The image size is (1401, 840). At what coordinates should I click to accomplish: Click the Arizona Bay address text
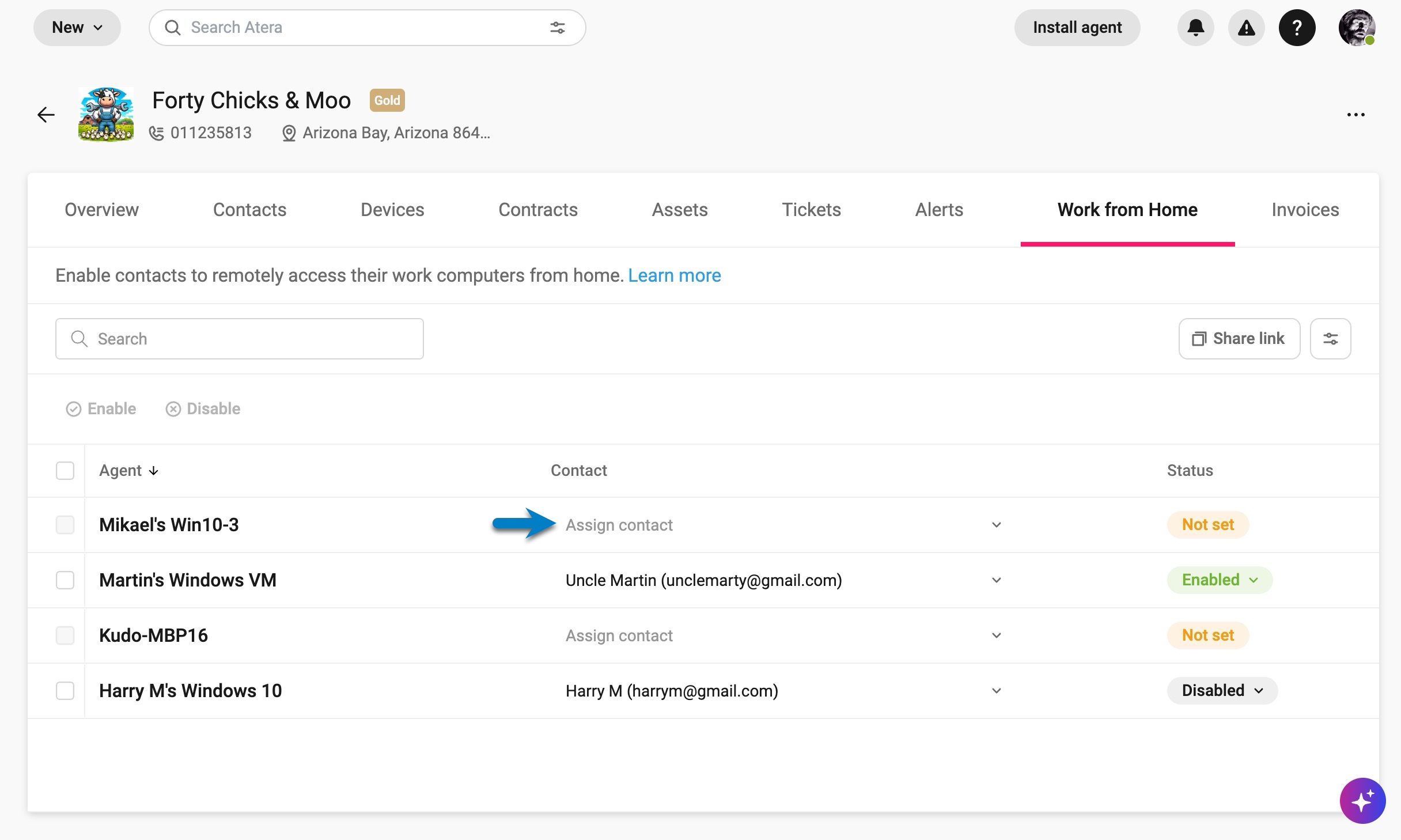click(396, 133)
